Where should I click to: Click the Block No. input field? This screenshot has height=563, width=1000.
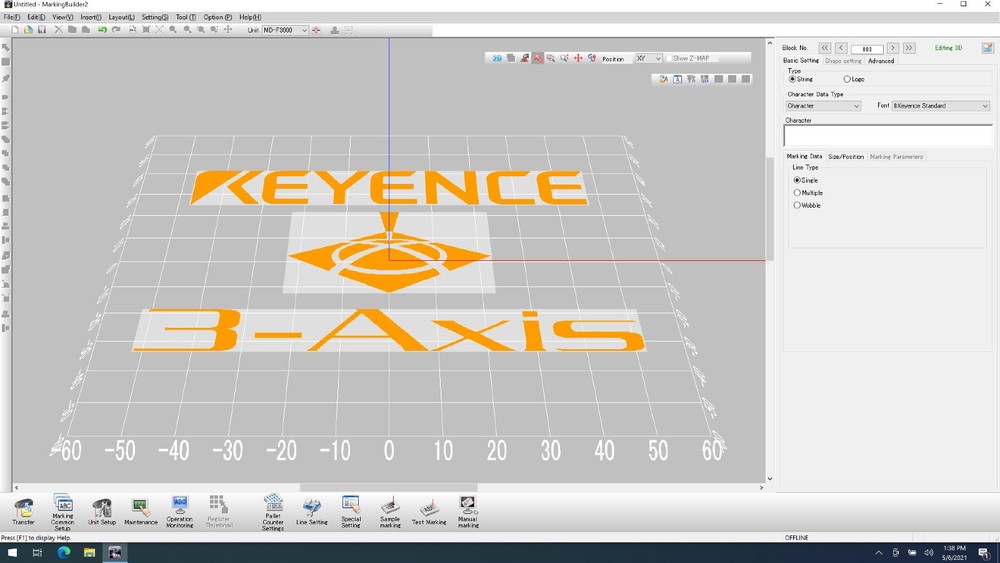867,48
